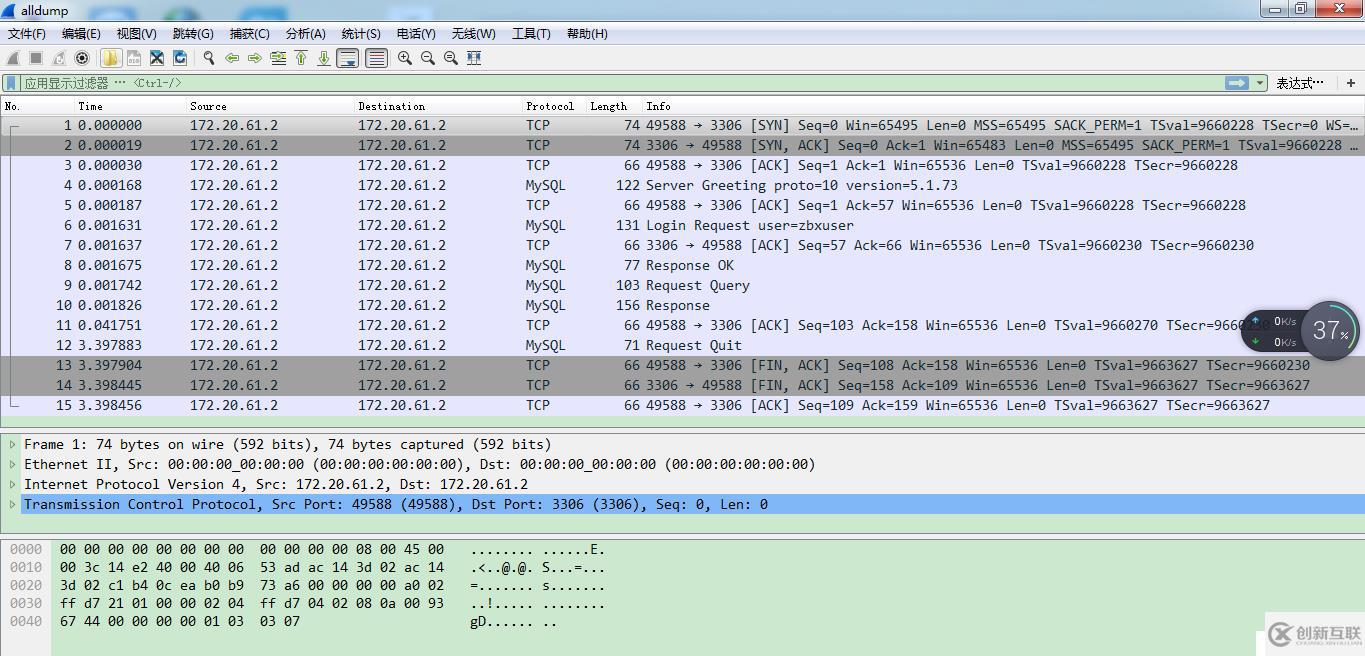This screenshot has height=656, width=1365.
Task: Select the start capture shark fin icon
Action: [12, 57]
